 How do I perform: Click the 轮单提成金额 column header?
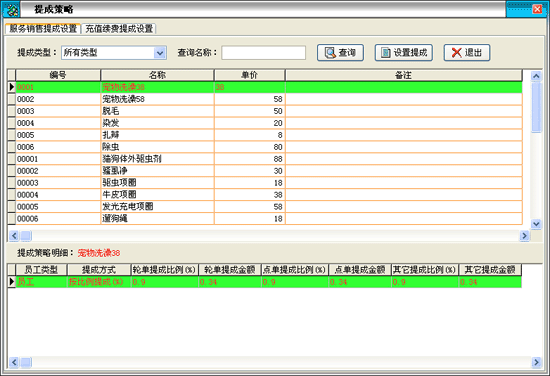pyautogui.click(x=230, y=270)
